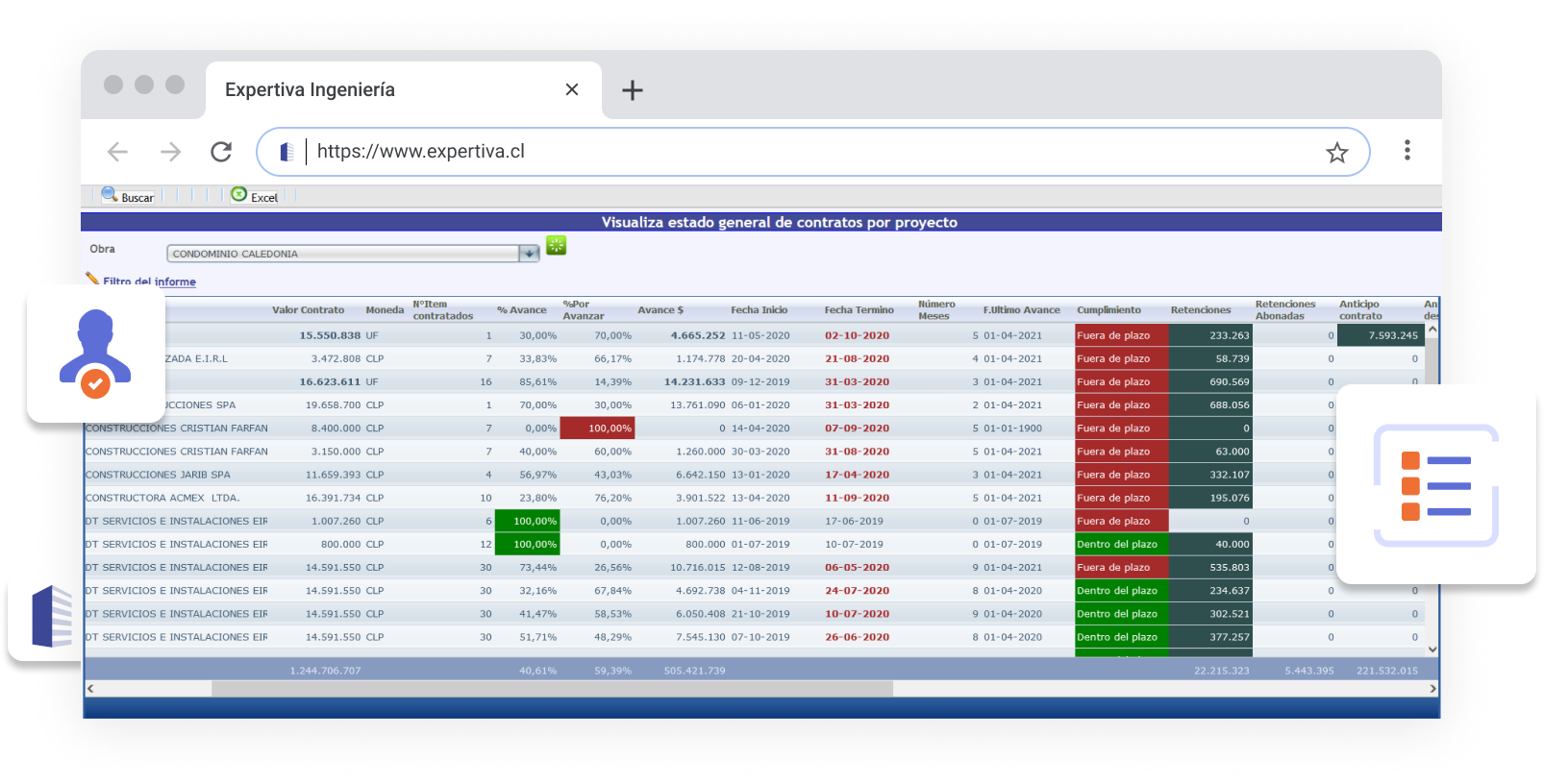Open the browser three-dot menu
The image size is (1544, 784).
(x=1407, y=151)
